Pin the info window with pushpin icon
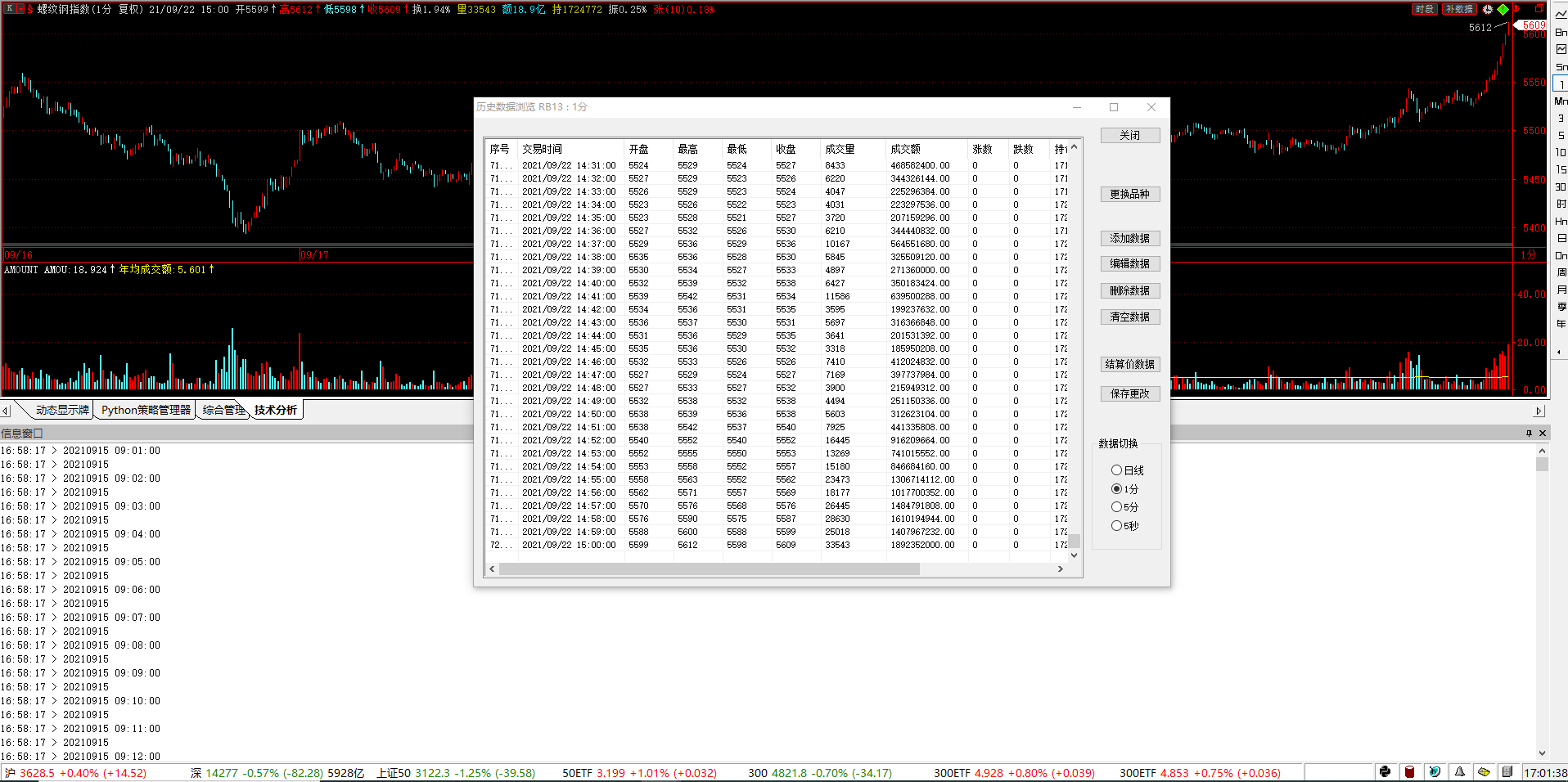Screen dimensions: 1568x782 point(1529,433)
